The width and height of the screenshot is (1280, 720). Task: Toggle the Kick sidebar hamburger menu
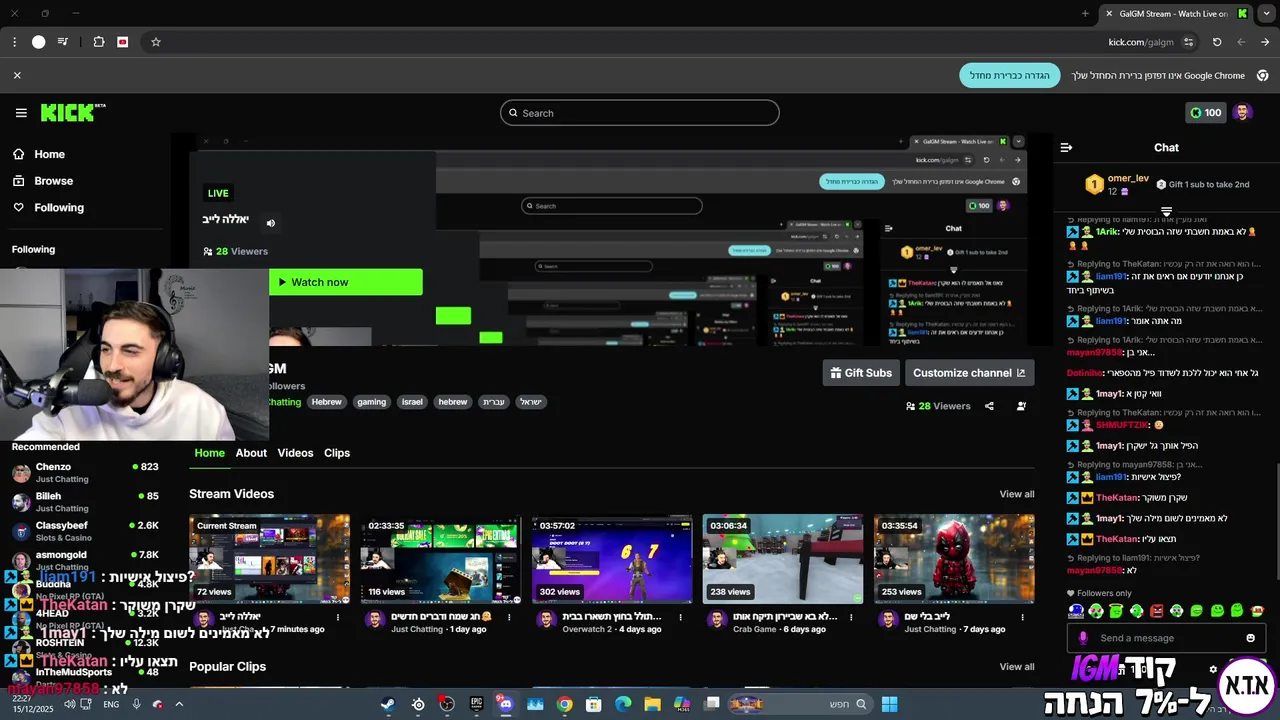pos(21,113)
